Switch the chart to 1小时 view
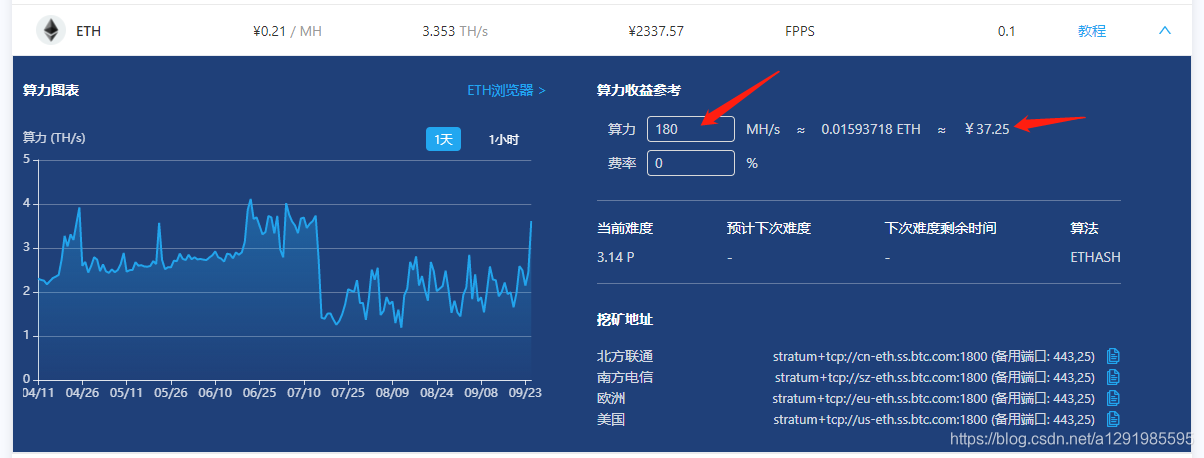The image size is (1204, 458). [x=503, y=139]
